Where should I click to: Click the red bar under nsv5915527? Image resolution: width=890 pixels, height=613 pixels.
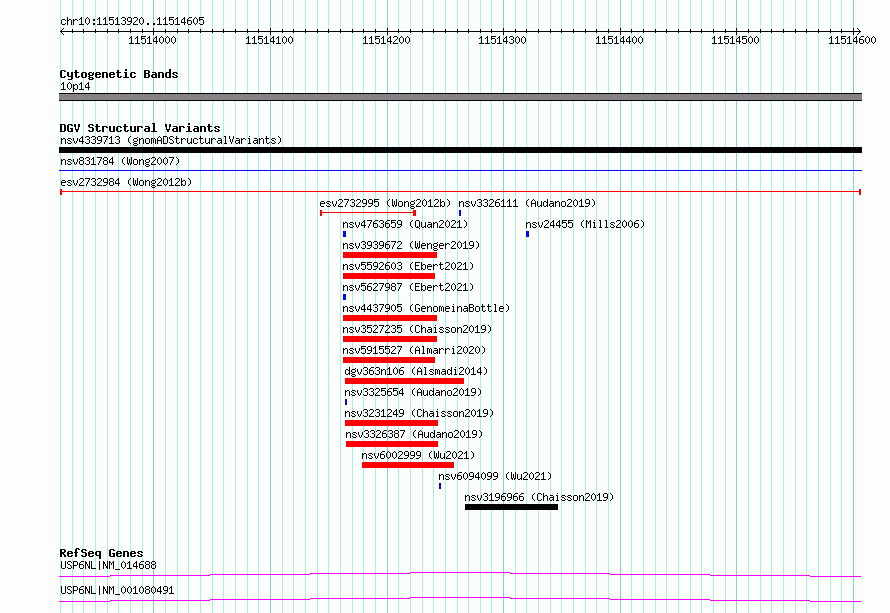click(389, 360)
